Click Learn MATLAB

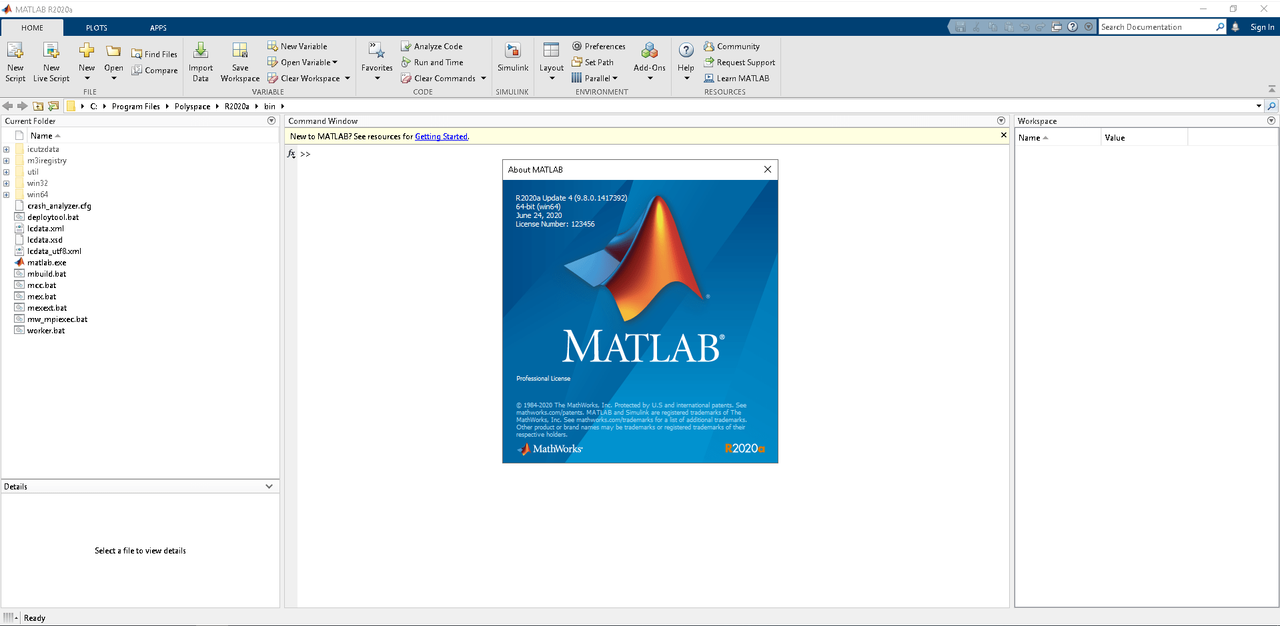tap(736, 78)
